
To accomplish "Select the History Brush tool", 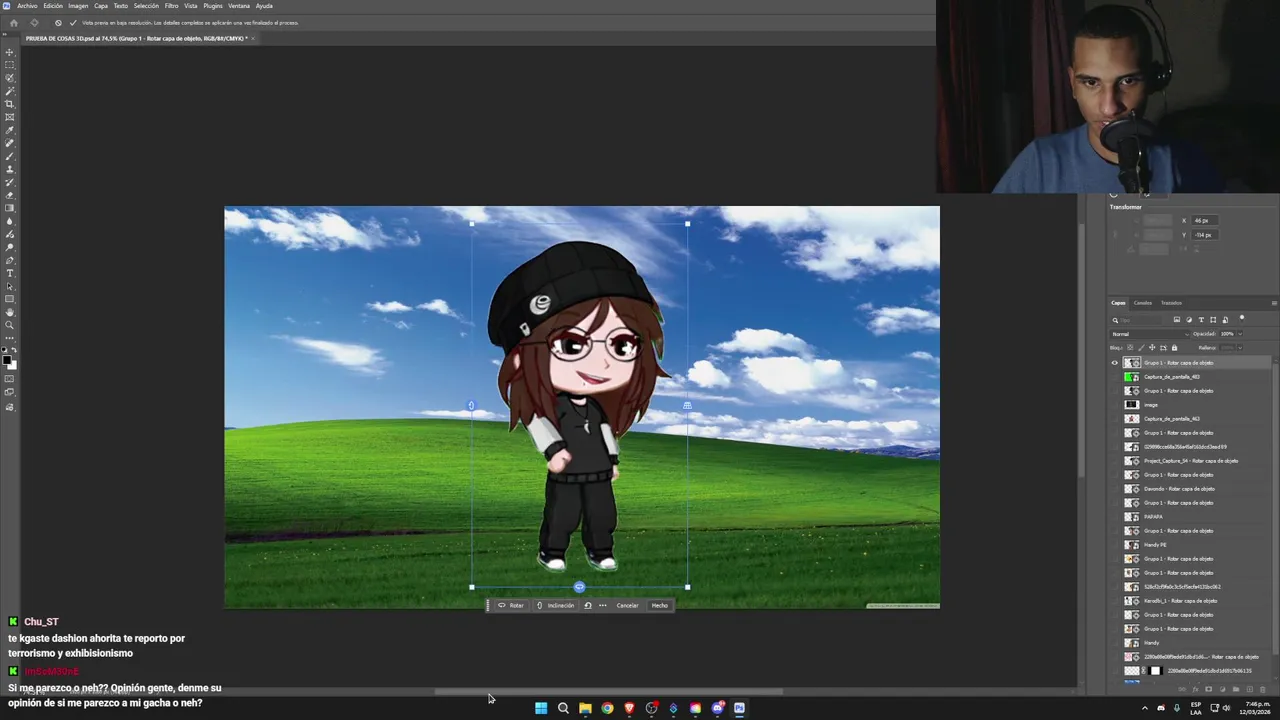I will pyautogui.click(x=10, y=182).
